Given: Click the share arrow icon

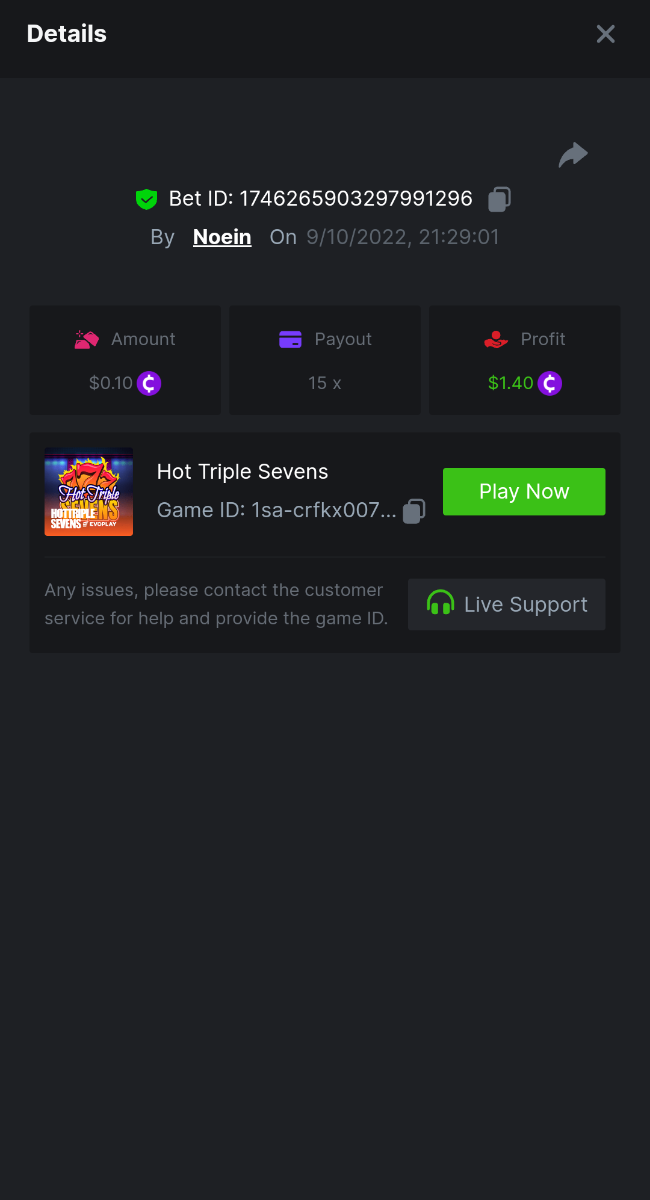Looking at the screenshot, I should 573,155.
